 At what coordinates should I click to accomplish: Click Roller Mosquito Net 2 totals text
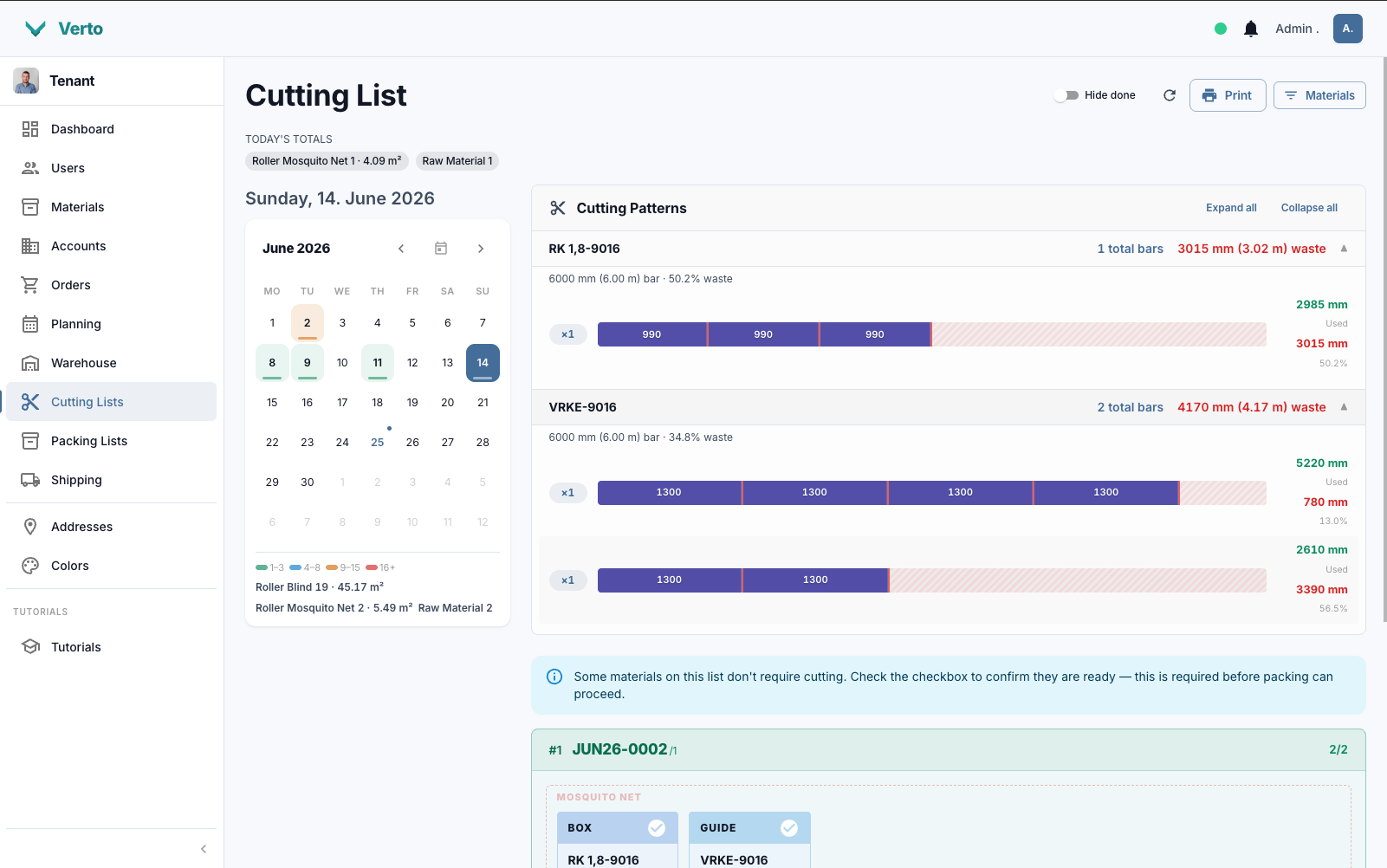click(334, 608)
